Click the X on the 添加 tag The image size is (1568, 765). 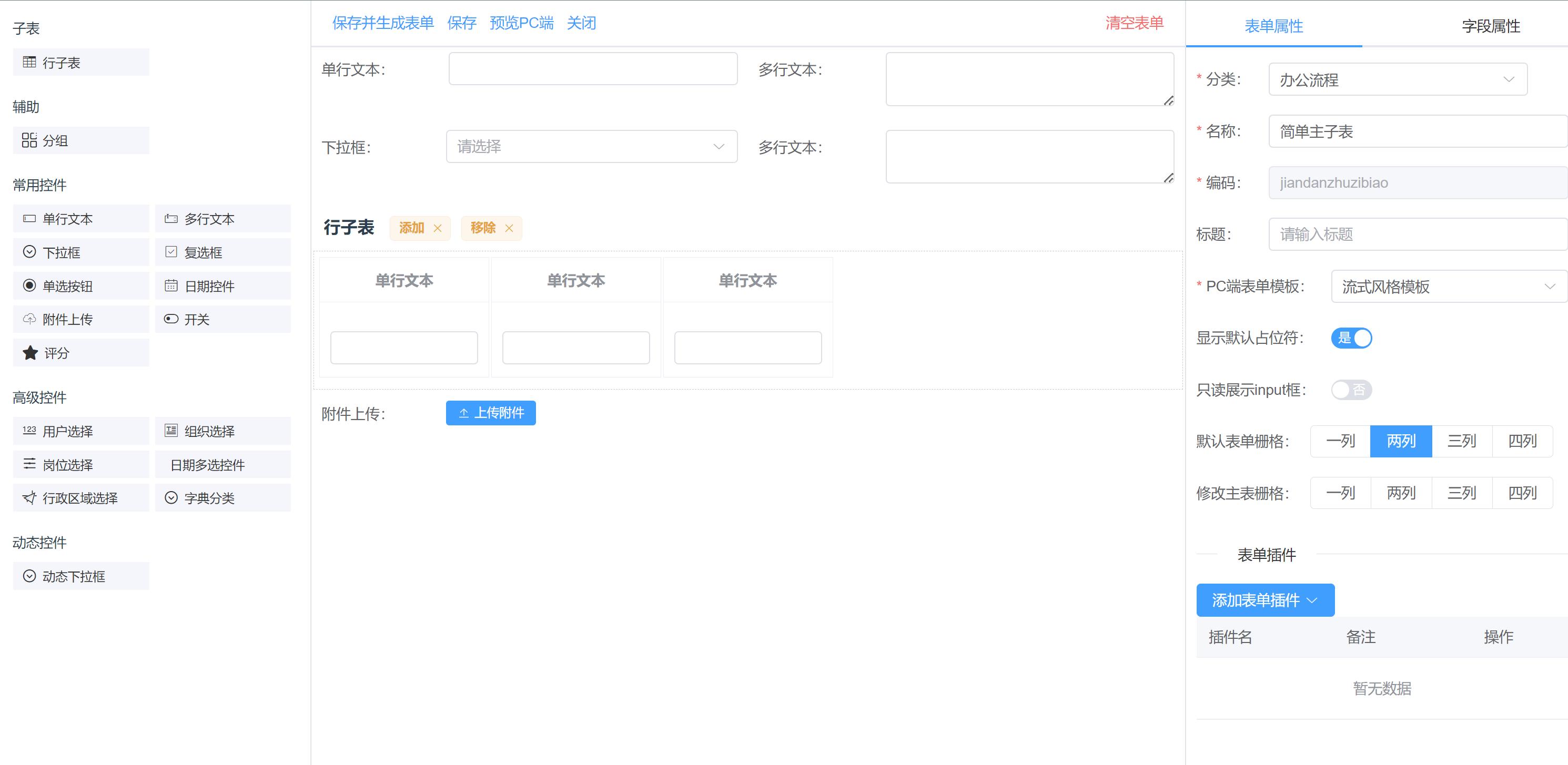[438, 228]
